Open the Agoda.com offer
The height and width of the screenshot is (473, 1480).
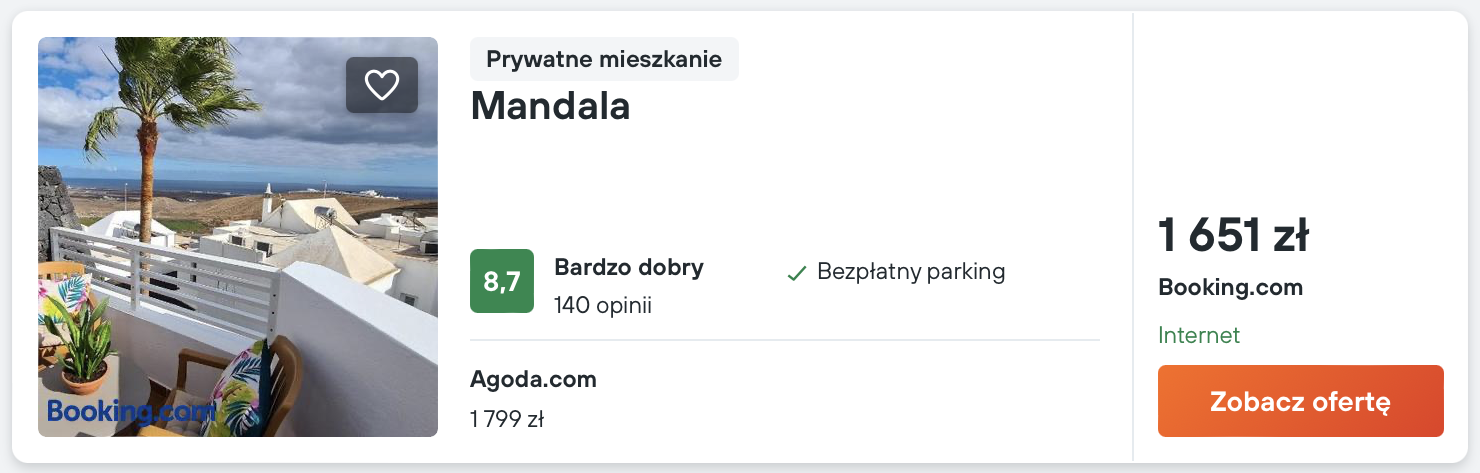click(x=533, y=379)
